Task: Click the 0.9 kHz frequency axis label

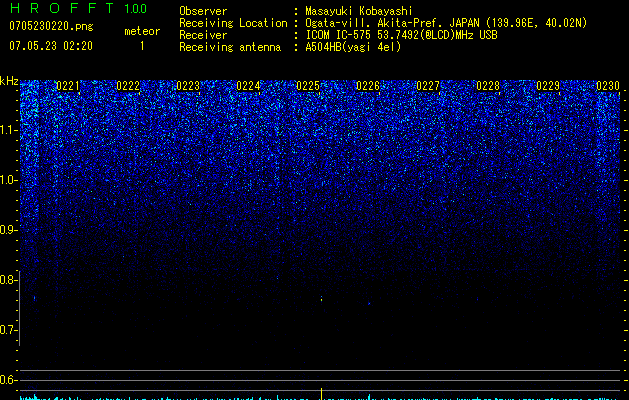Action: point(9,230)
